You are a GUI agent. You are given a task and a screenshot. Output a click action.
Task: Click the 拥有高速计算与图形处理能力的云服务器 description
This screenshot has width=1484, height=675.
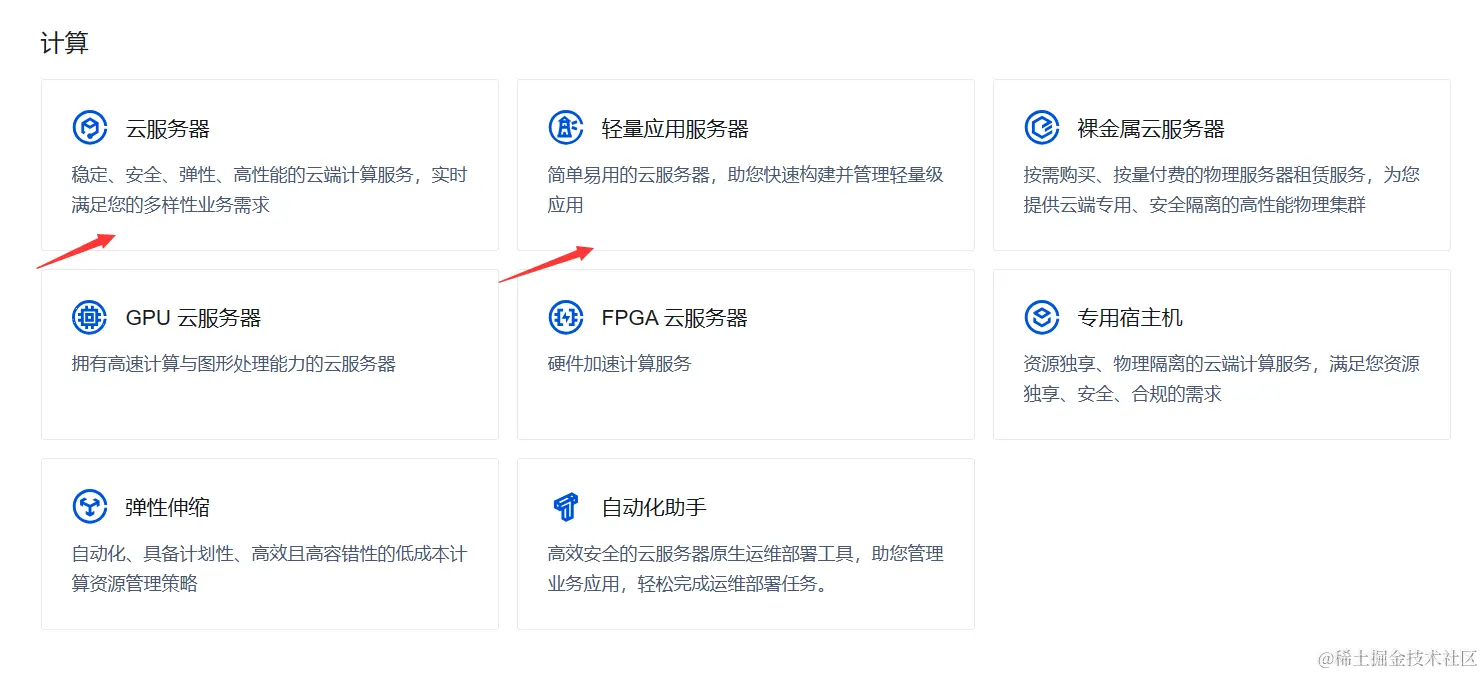(234, 364)
